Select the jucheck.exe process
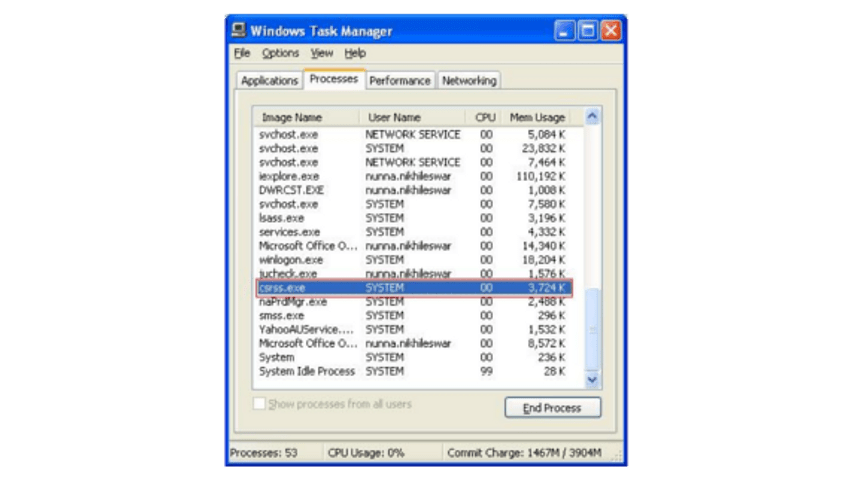Screen dimensions: 850x478 pos(413,274)
